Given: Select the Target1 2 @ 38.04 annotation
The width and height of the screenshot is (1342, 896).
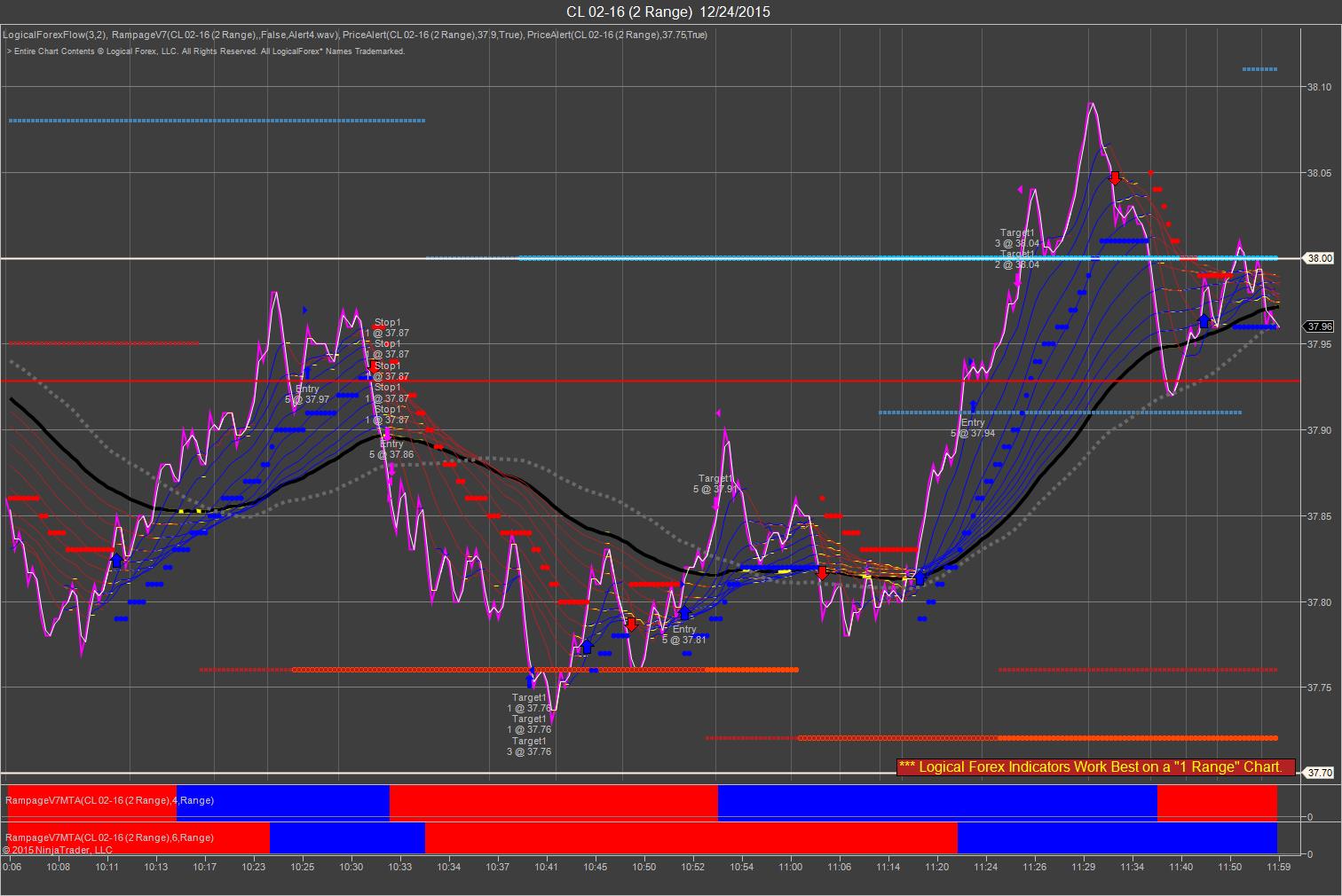Looking at the screenshot, I should [x=1017, y=259].
